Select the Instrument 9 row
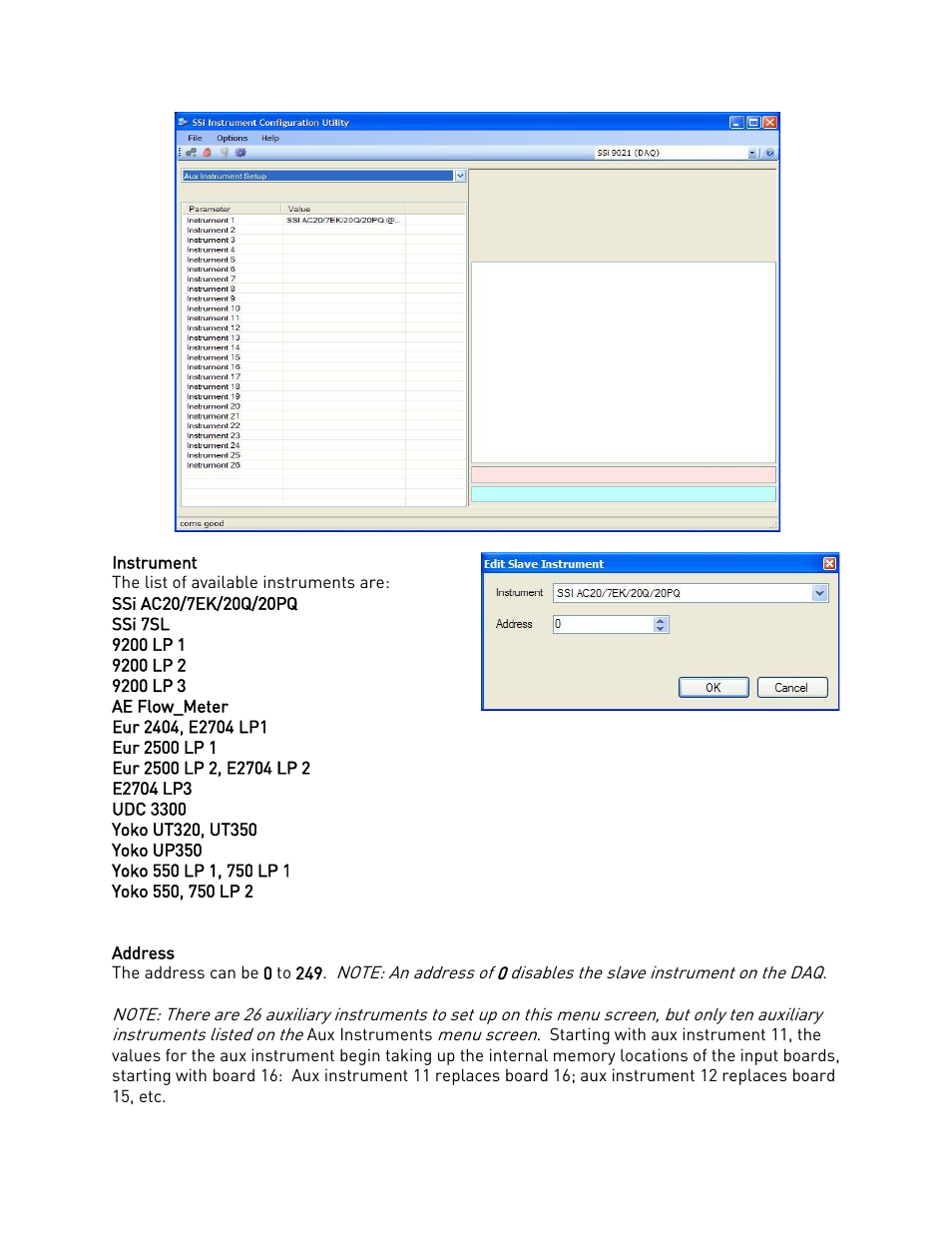 tap(323, 299)
